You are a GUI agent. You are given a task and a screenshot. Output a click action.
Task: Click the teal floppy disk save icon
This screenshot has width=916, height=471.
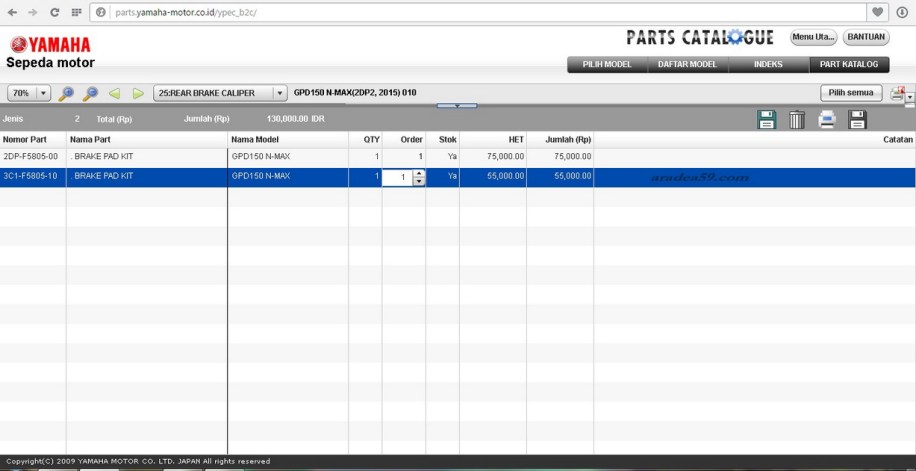coord(767,120)
